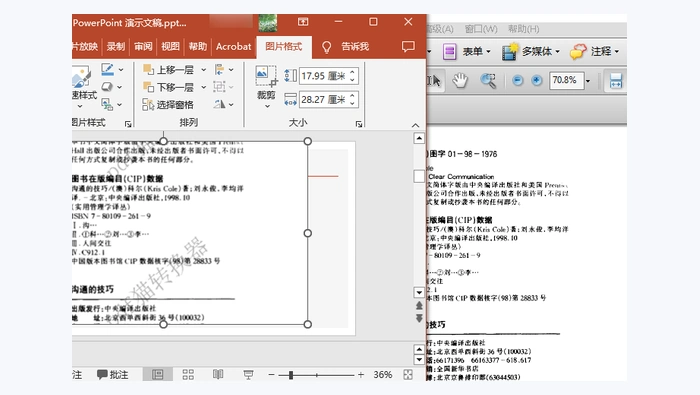Click the picture layout icon

107,104
